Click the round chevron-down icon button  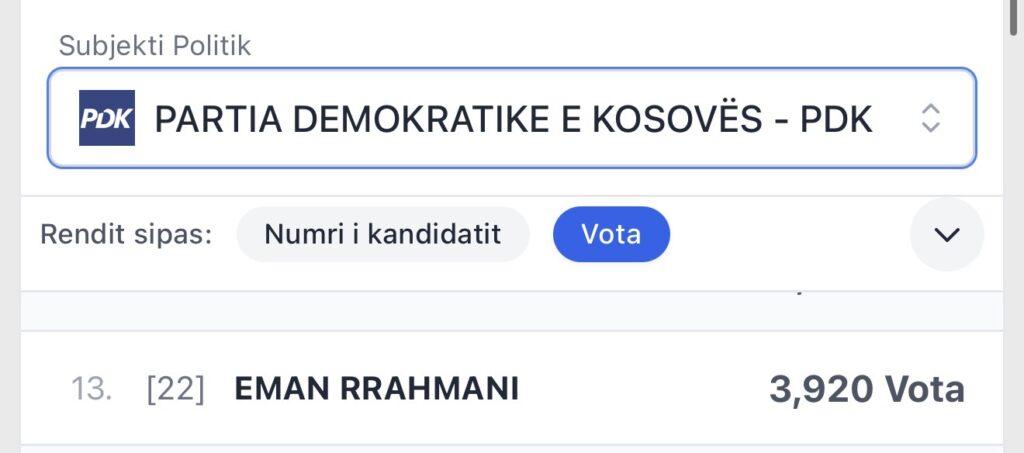pyautogui.click(x=947, y=234)
